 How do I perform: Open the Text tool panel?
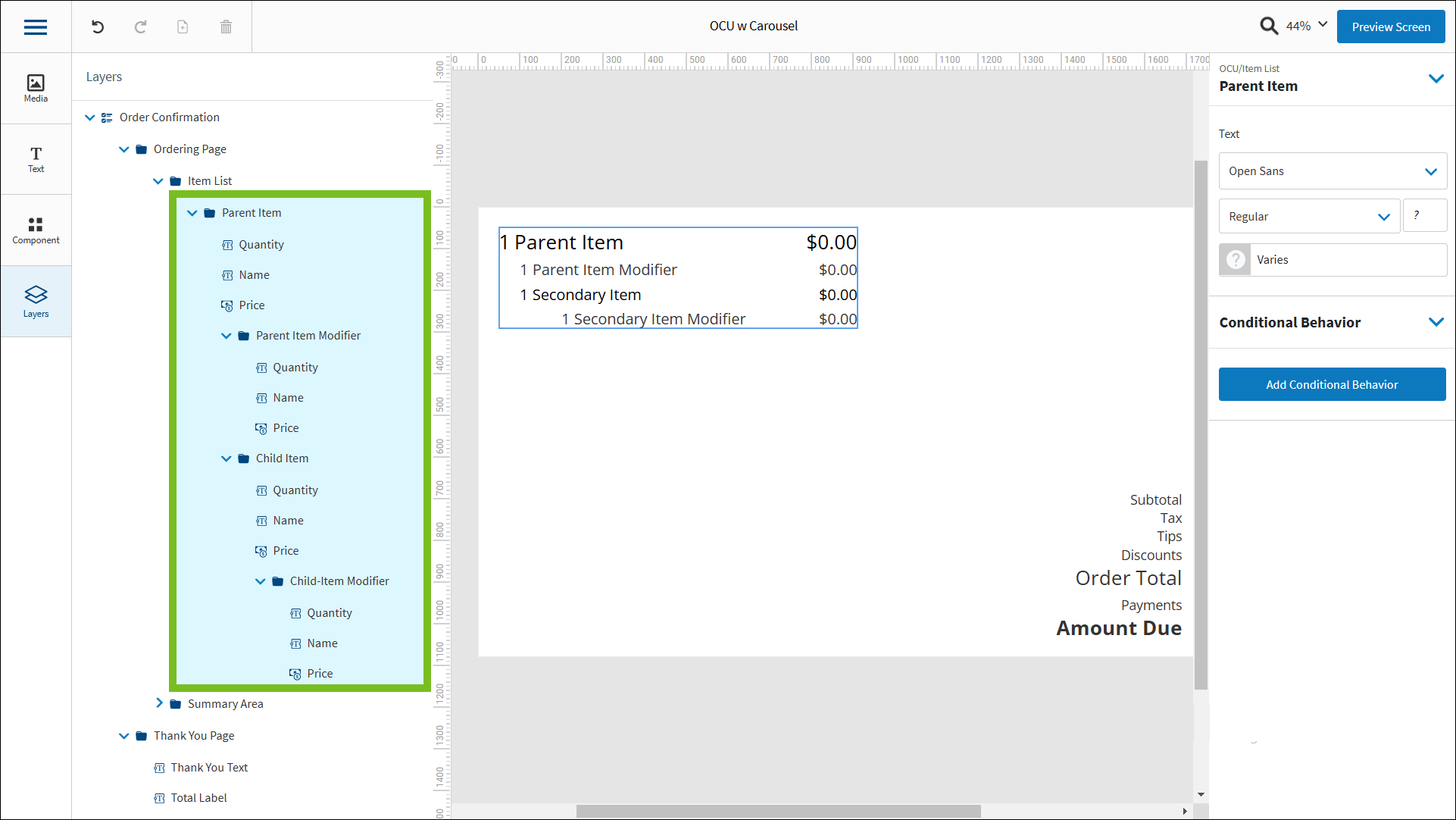click(36, 159)
